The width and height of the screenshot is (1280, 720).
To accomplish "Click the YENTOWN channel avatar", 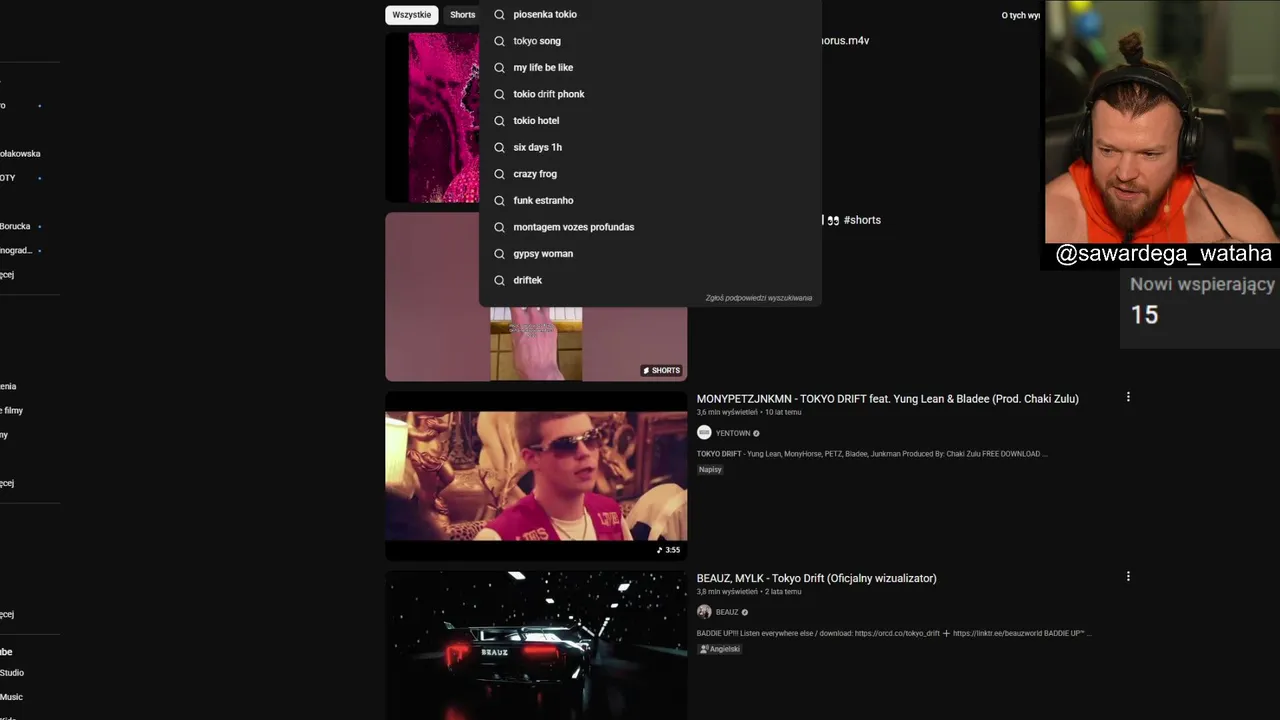I will coord(704,433).
